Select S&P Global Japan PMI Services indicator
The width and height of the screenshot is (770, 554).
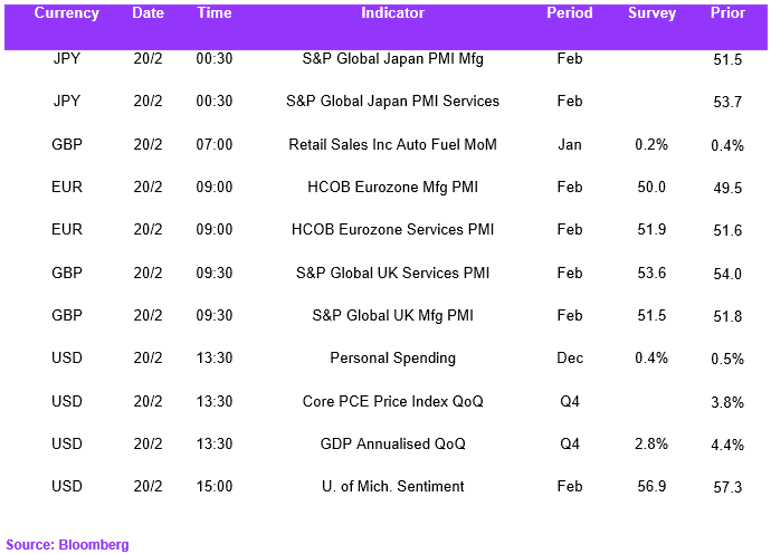(x=392, y=101)
